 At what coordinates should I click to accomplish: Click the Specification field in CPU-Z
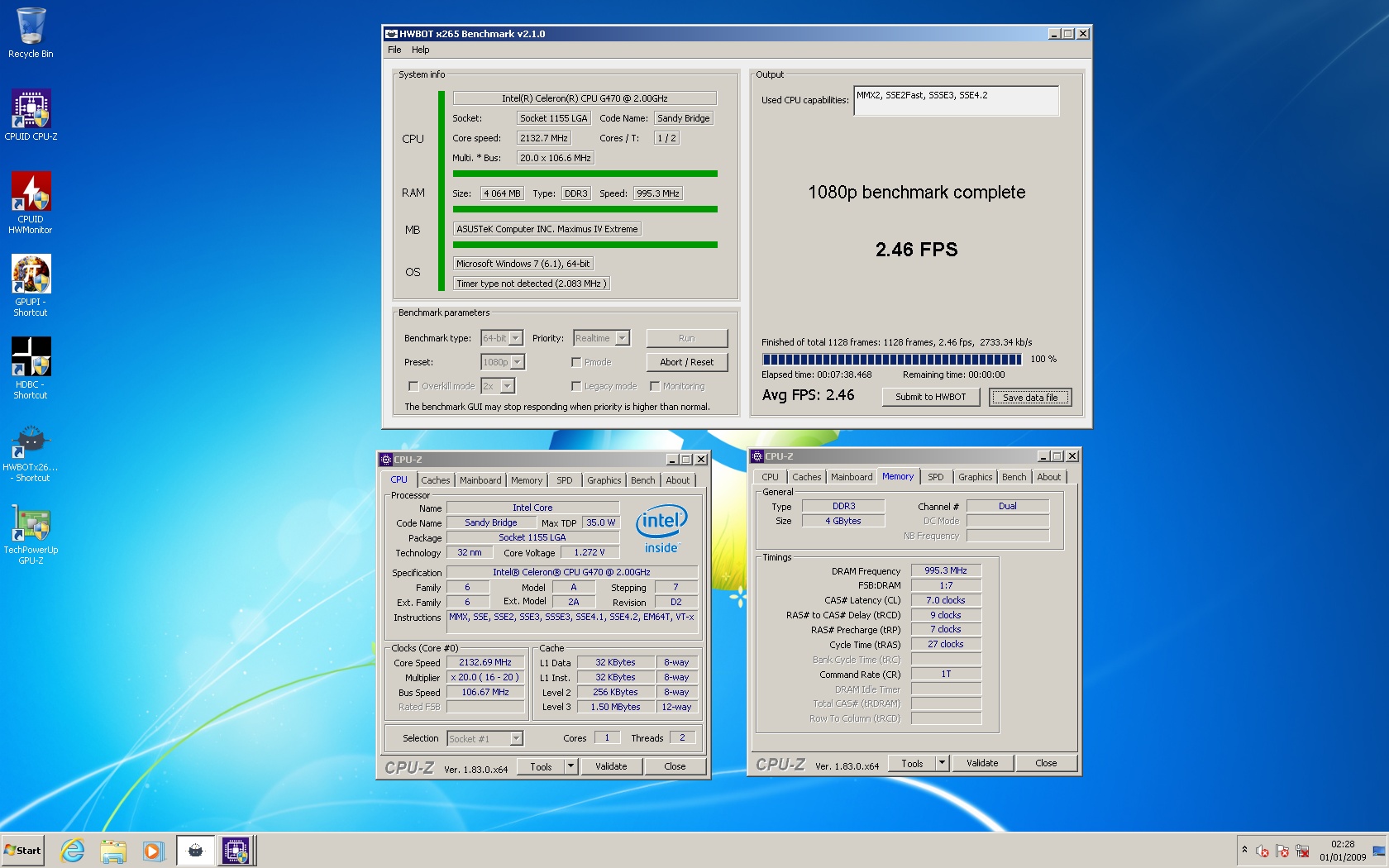coord(571,572)
